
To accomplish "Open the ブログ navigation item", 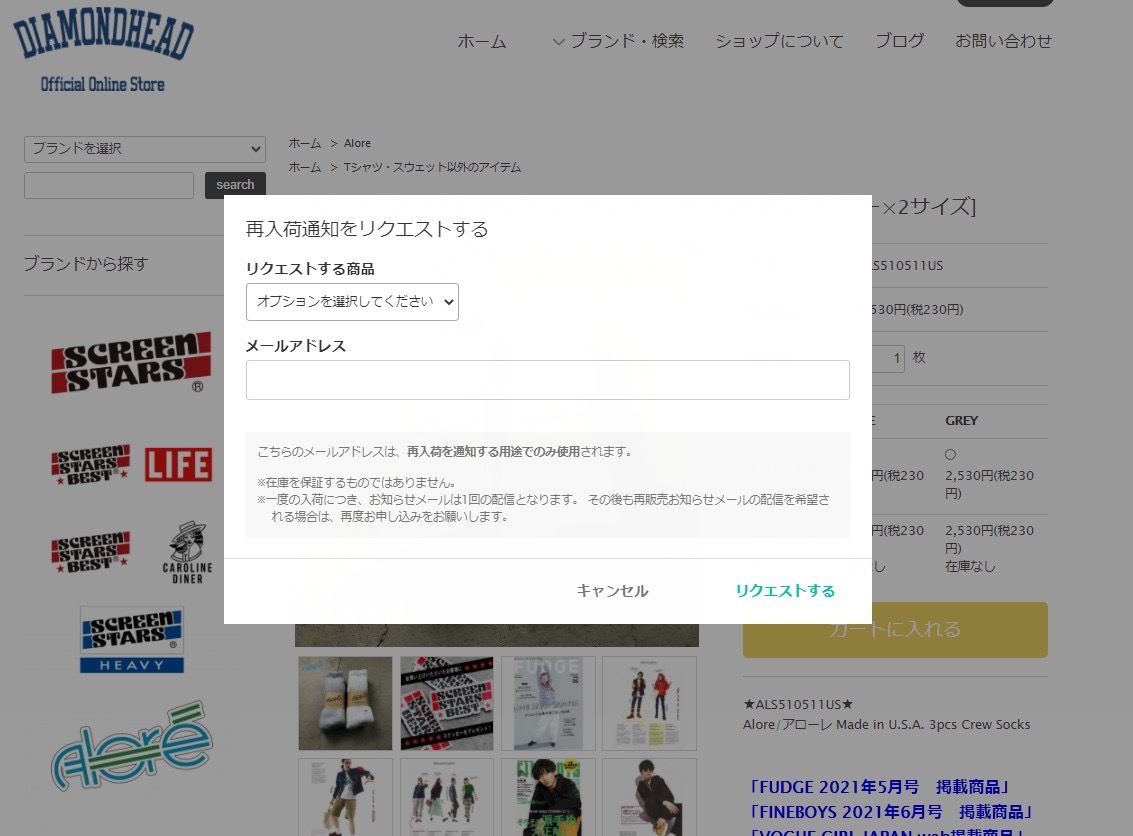I will [x=900, y=41].
